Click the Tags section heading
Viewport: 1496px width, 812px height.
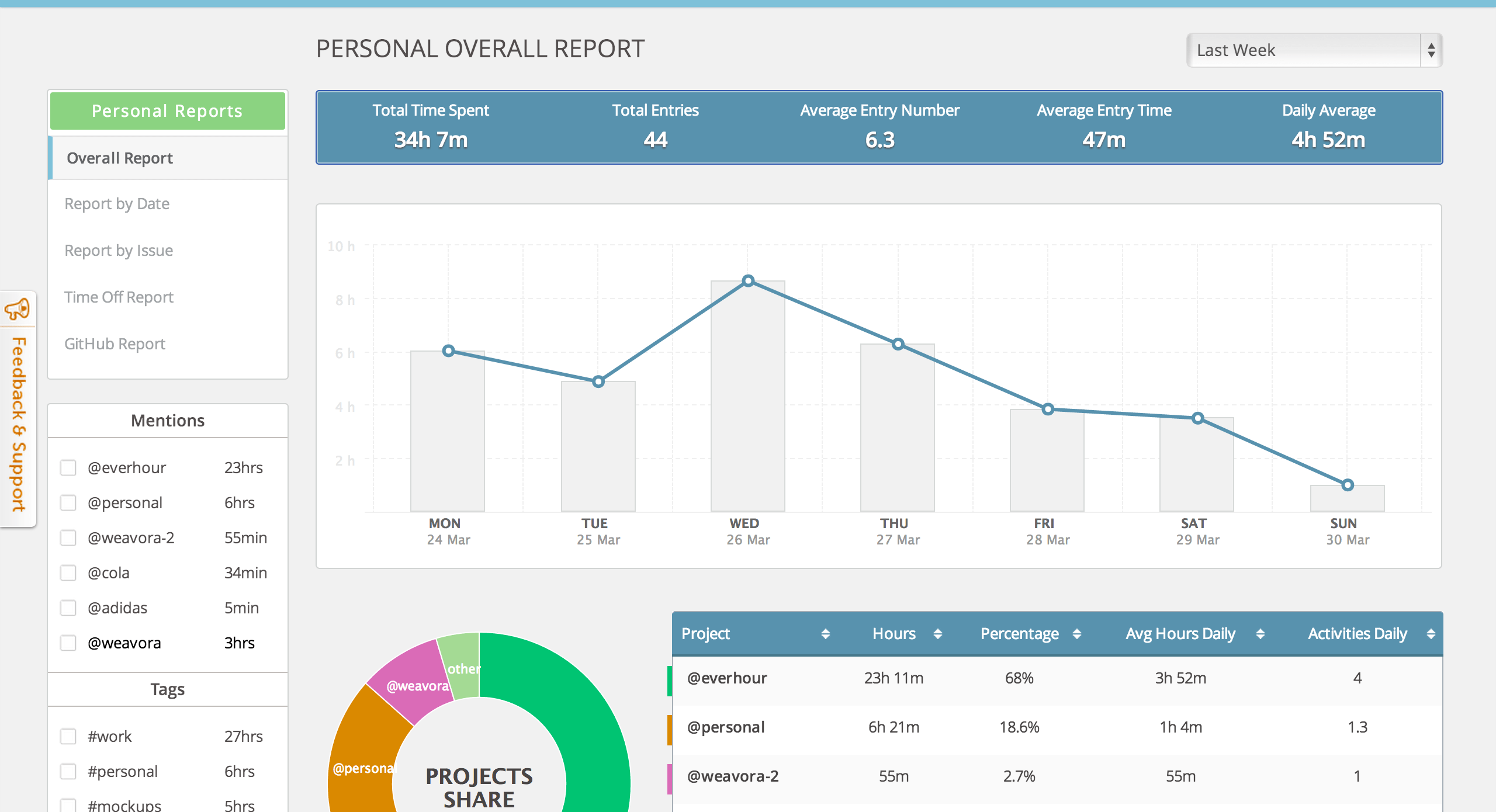pyautogui.click(x=168, y=689)
